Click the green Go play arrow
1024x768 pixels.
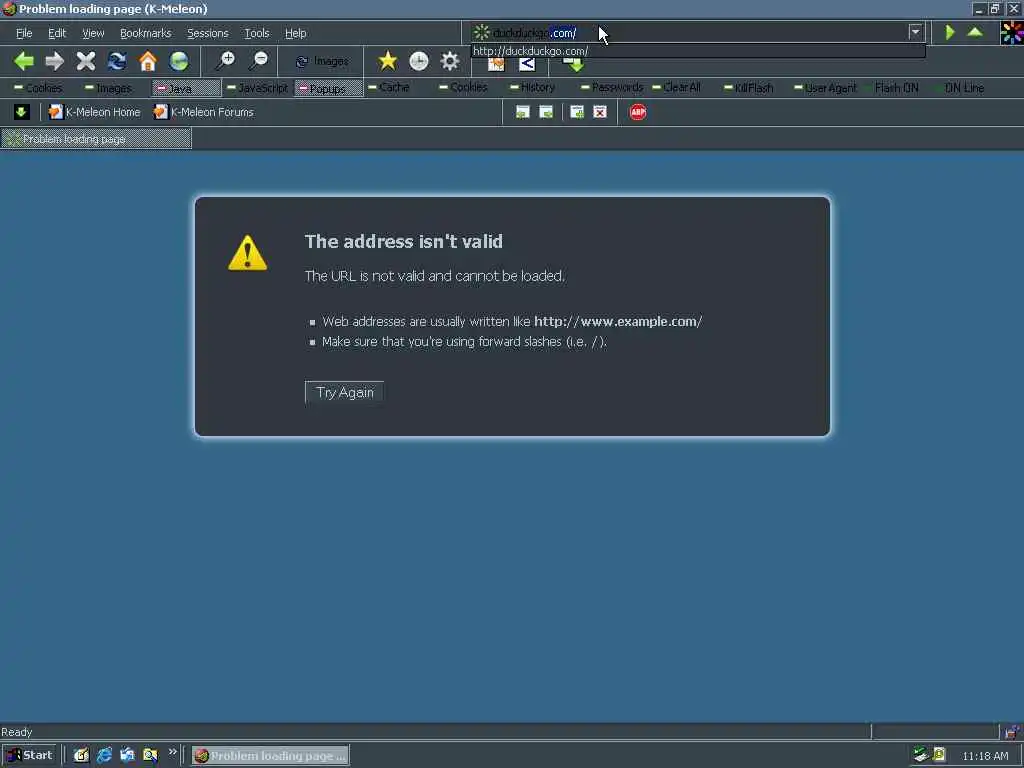[x=950, y=32]
